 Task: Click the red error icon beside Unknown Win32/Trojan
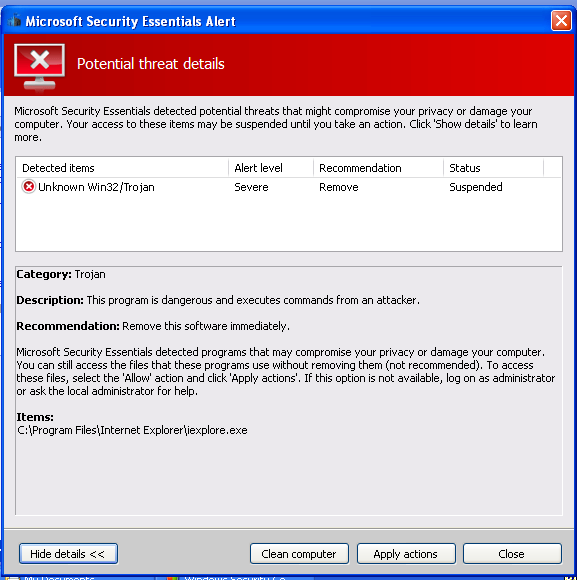click(28, 186)
